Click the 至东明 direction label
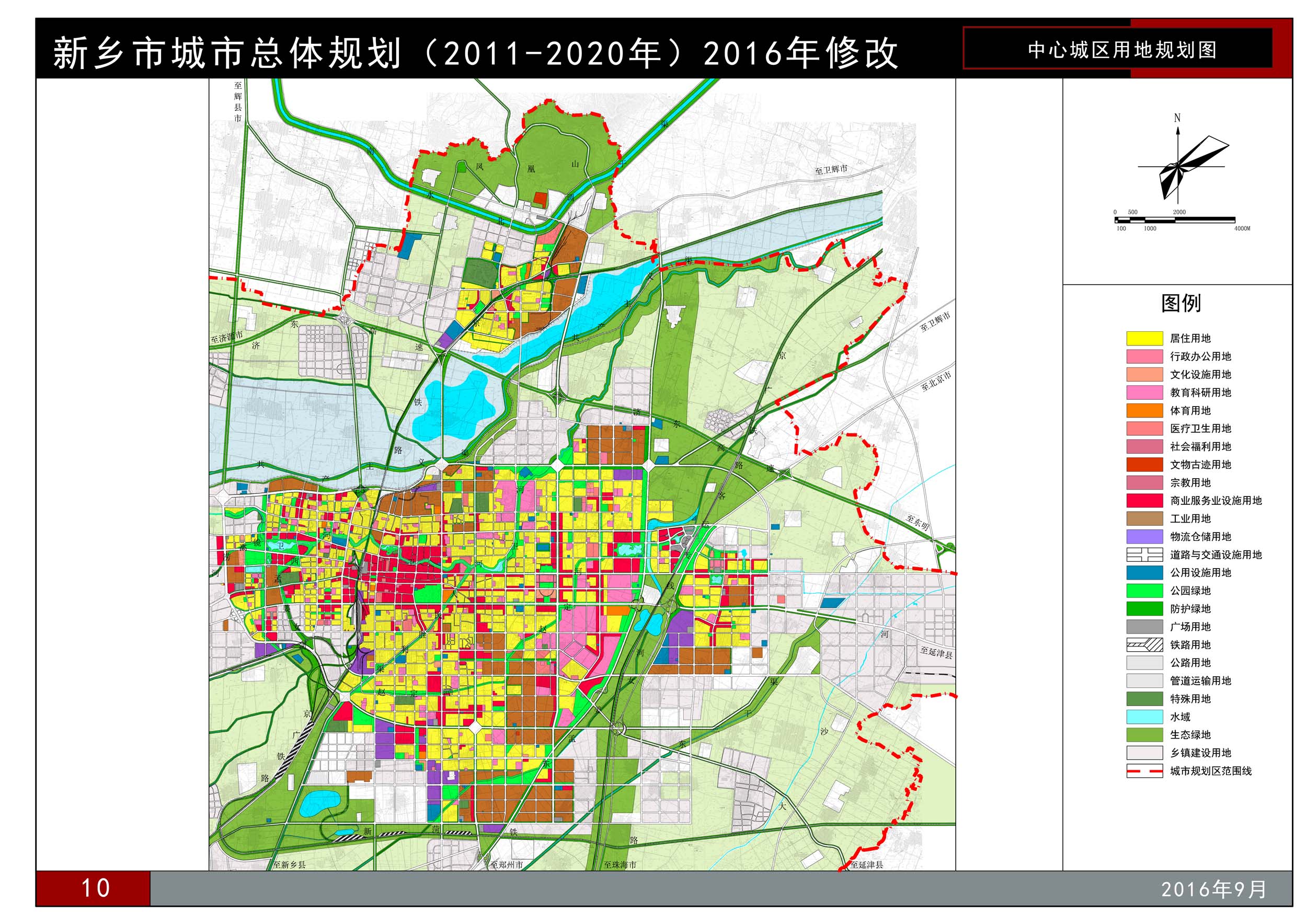The width and height of the screenshot is (1307, 924). (x=918, y=522)
